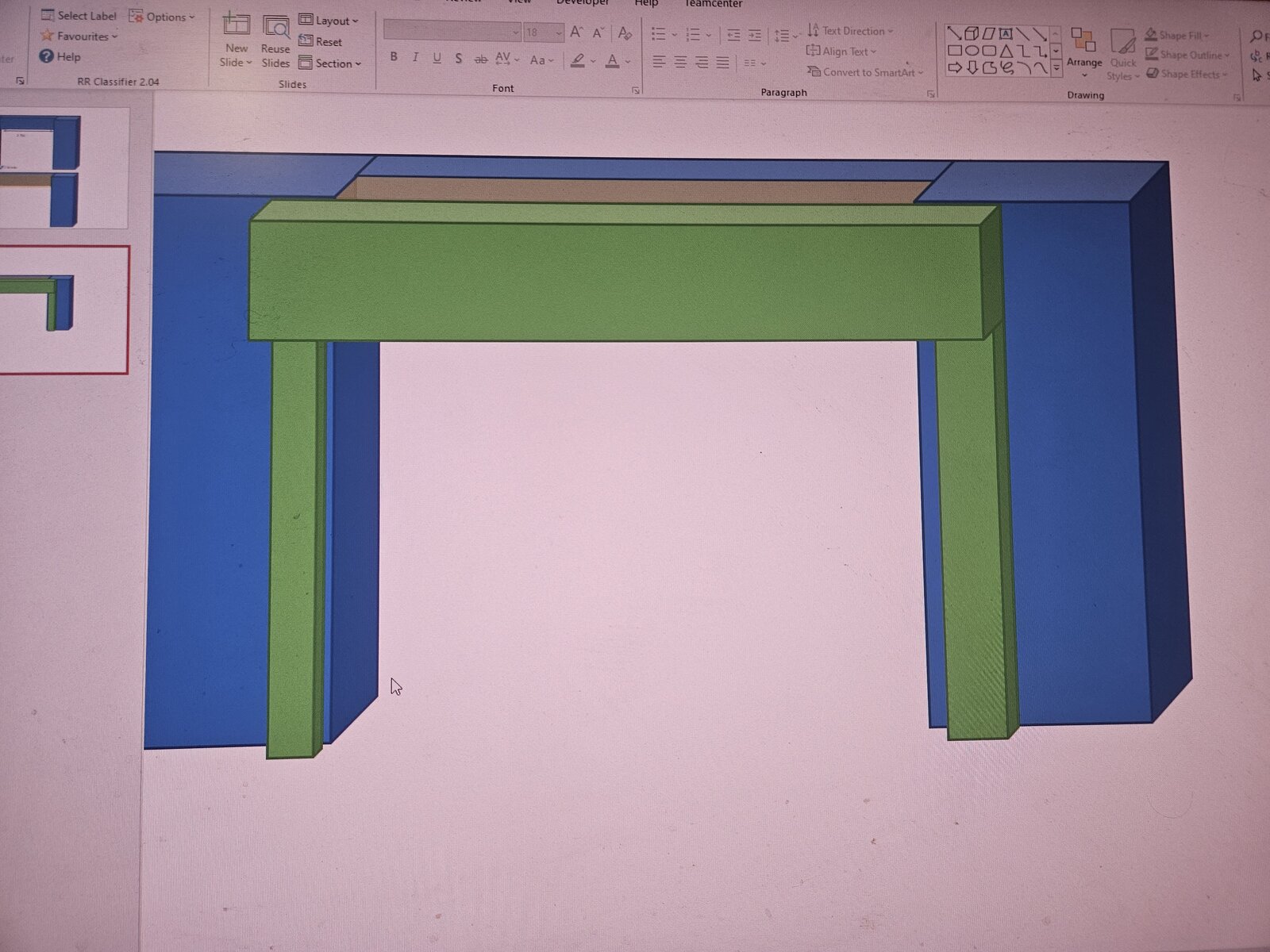The image size is (1270, 952).
Task: Open the Favourites menu
Action: click(79, 36)
